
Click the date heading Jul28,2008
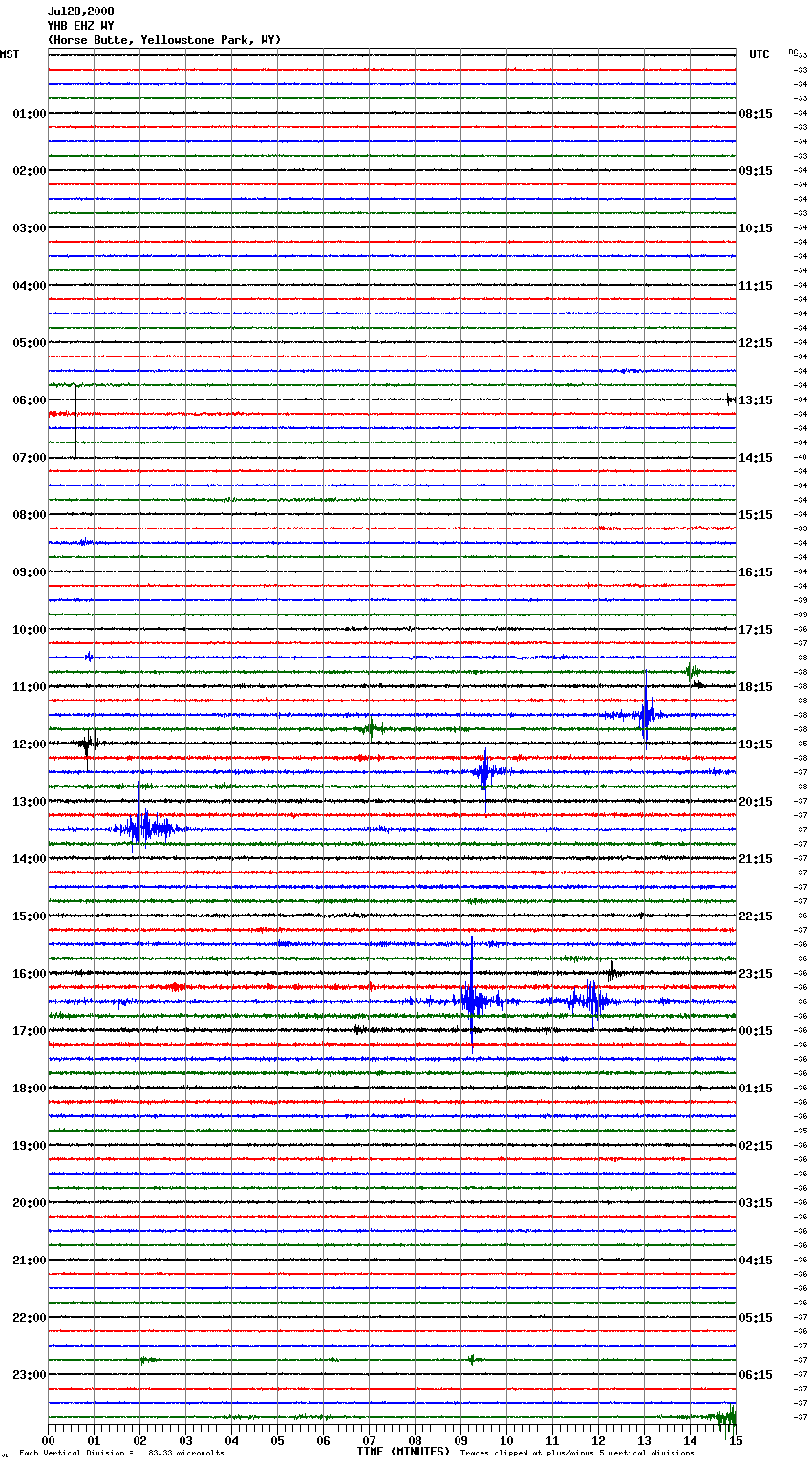[80, 11]
